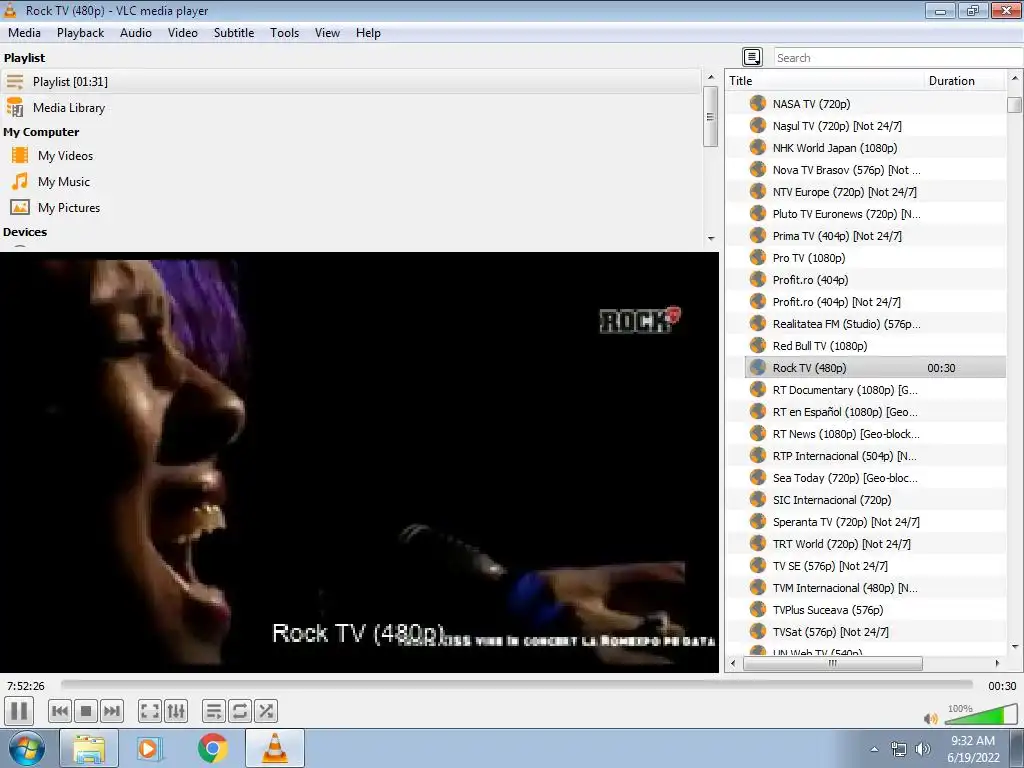
Task: Sort playlist by Title column header
Action: [x=824, y=81]
